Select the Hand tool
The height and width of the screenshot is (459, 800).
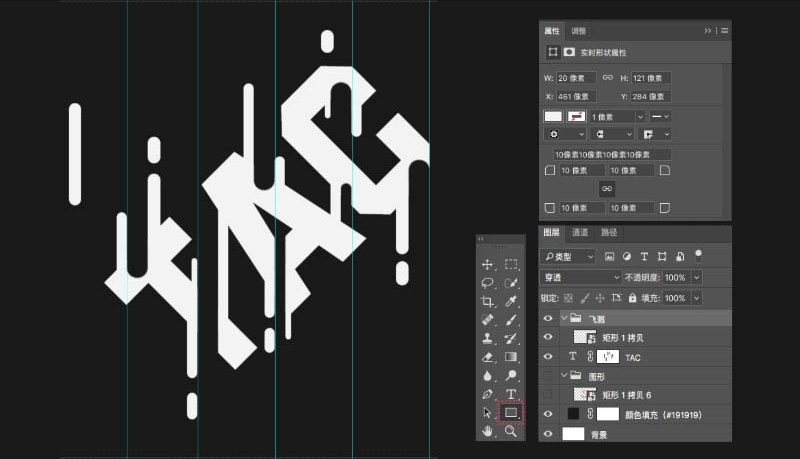(x=487, y=431)
